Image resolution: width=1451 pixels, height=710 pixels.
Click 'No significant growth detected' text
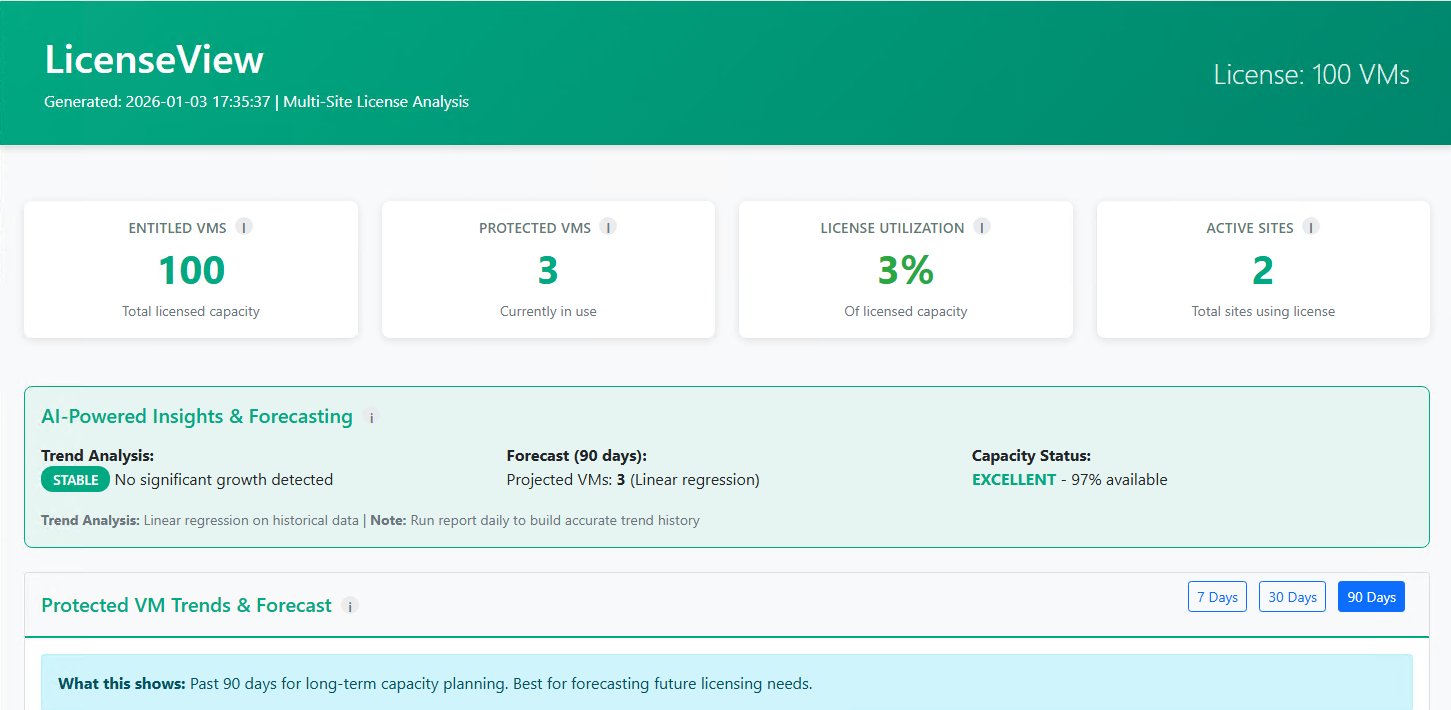(224, 480)
